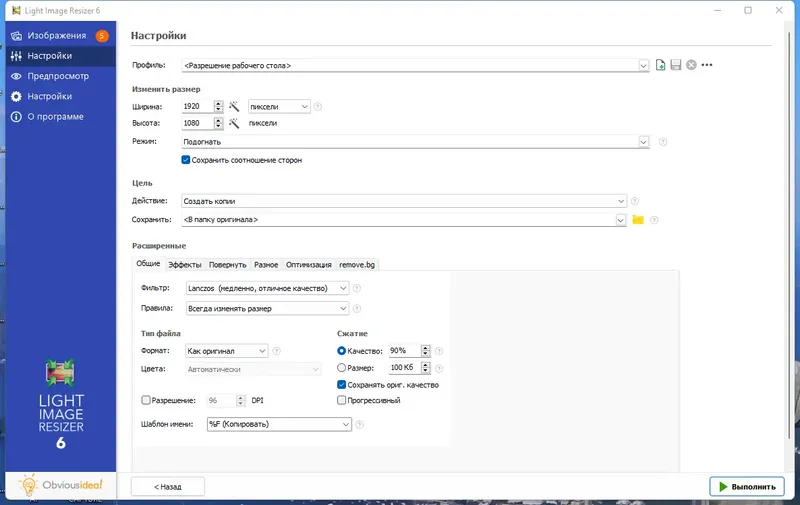Click the magic wand next to Высота

click(x=234, y=123)
